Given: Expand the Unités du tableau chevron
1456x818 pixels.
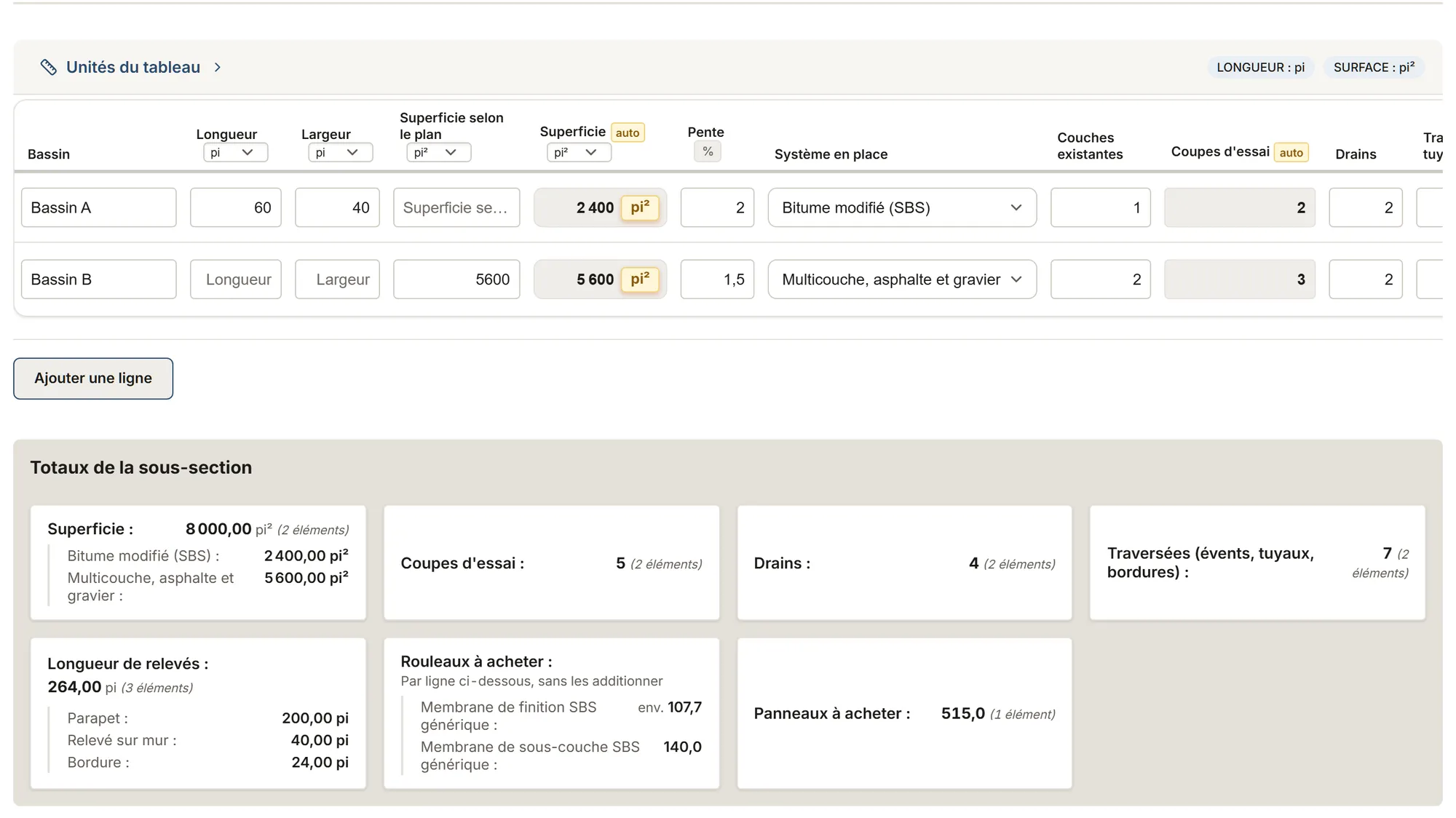Looking at the screenshot, I should 218,67.
